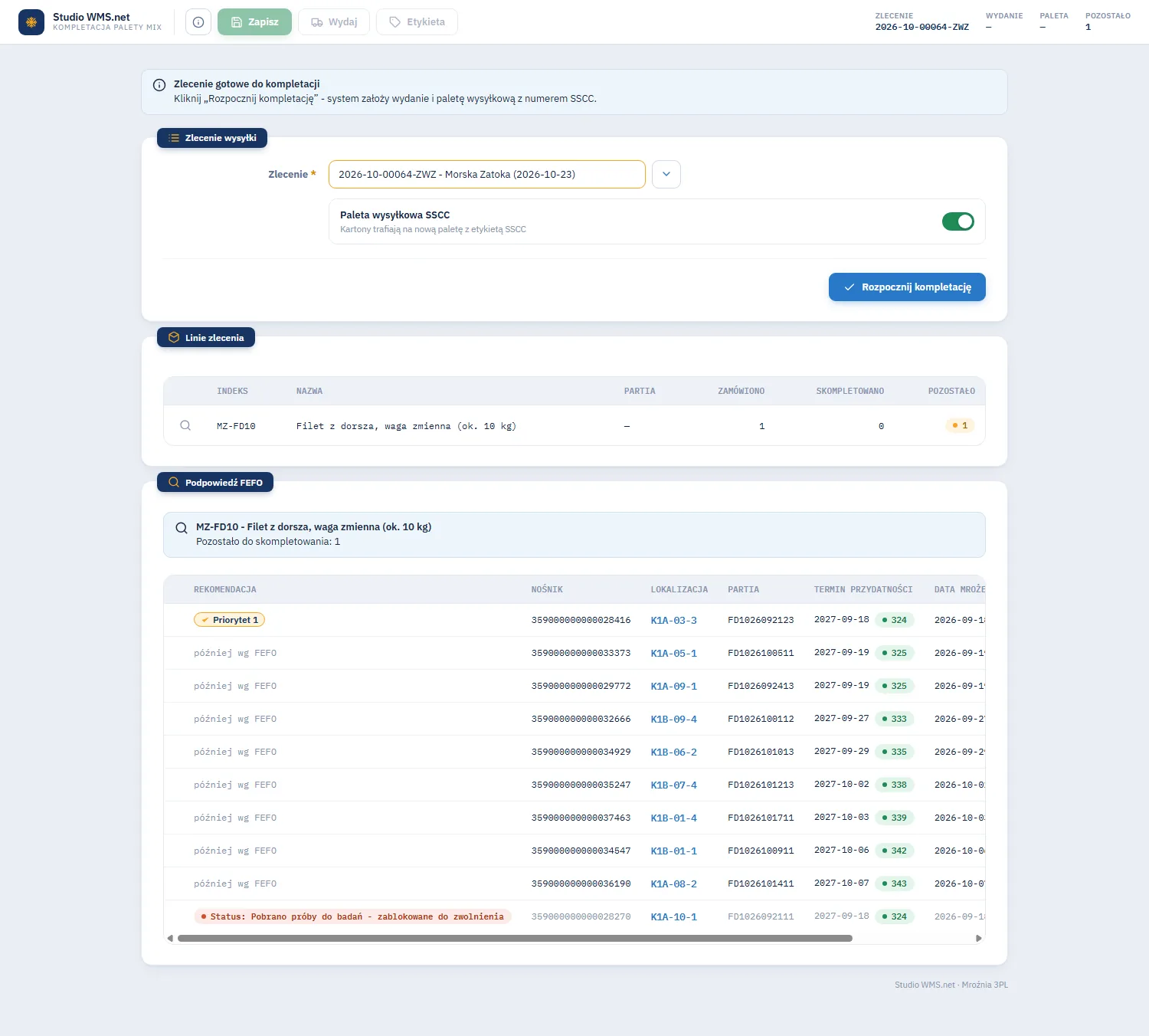Click the 338 days remaining badge
The height and width of the screenshot is (1036, 1149).
(x=895, y=785)
